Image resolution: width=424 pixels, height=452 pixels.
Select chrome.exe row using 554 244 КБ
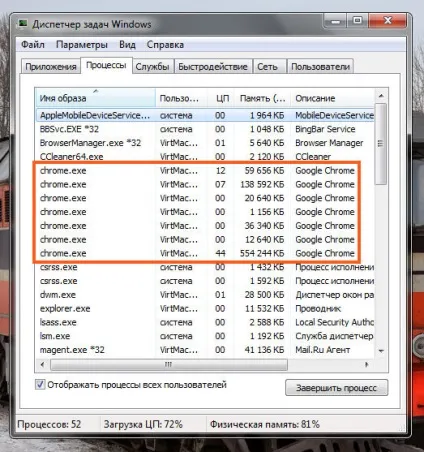coord(205,253)
